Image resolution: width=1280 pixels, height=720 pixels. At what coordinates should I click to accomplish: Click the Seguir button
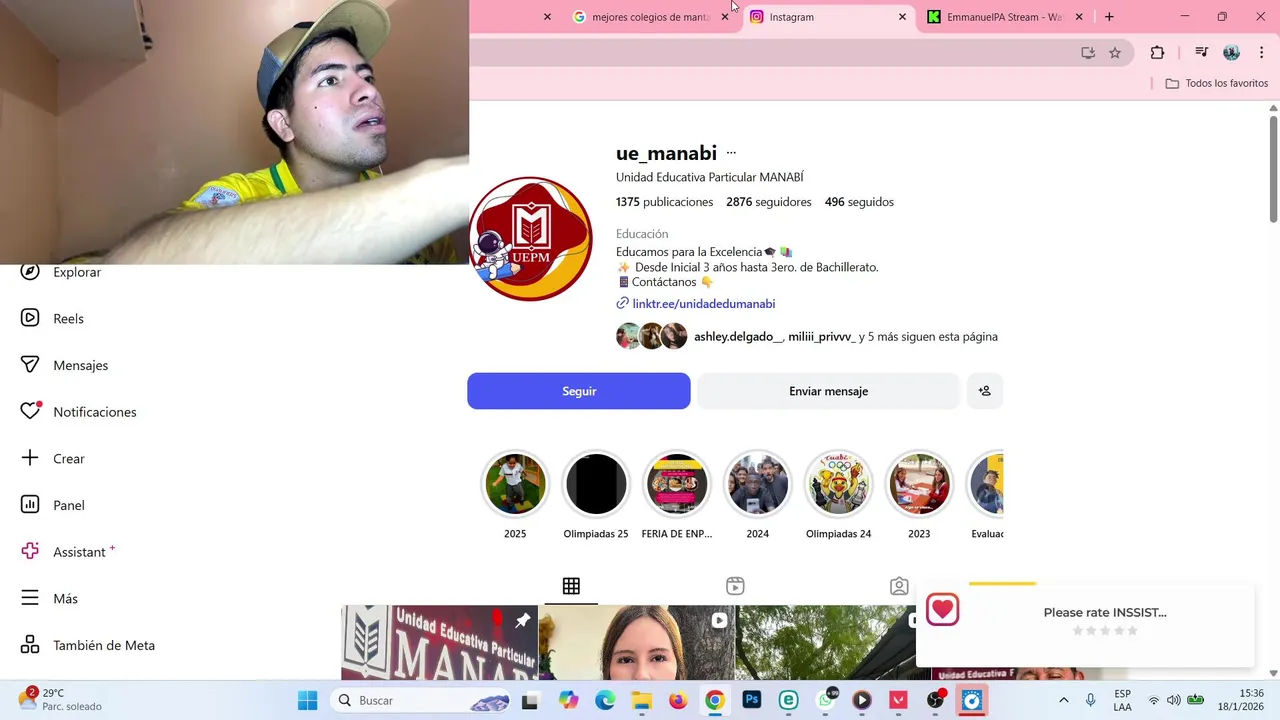coord(579,391)
